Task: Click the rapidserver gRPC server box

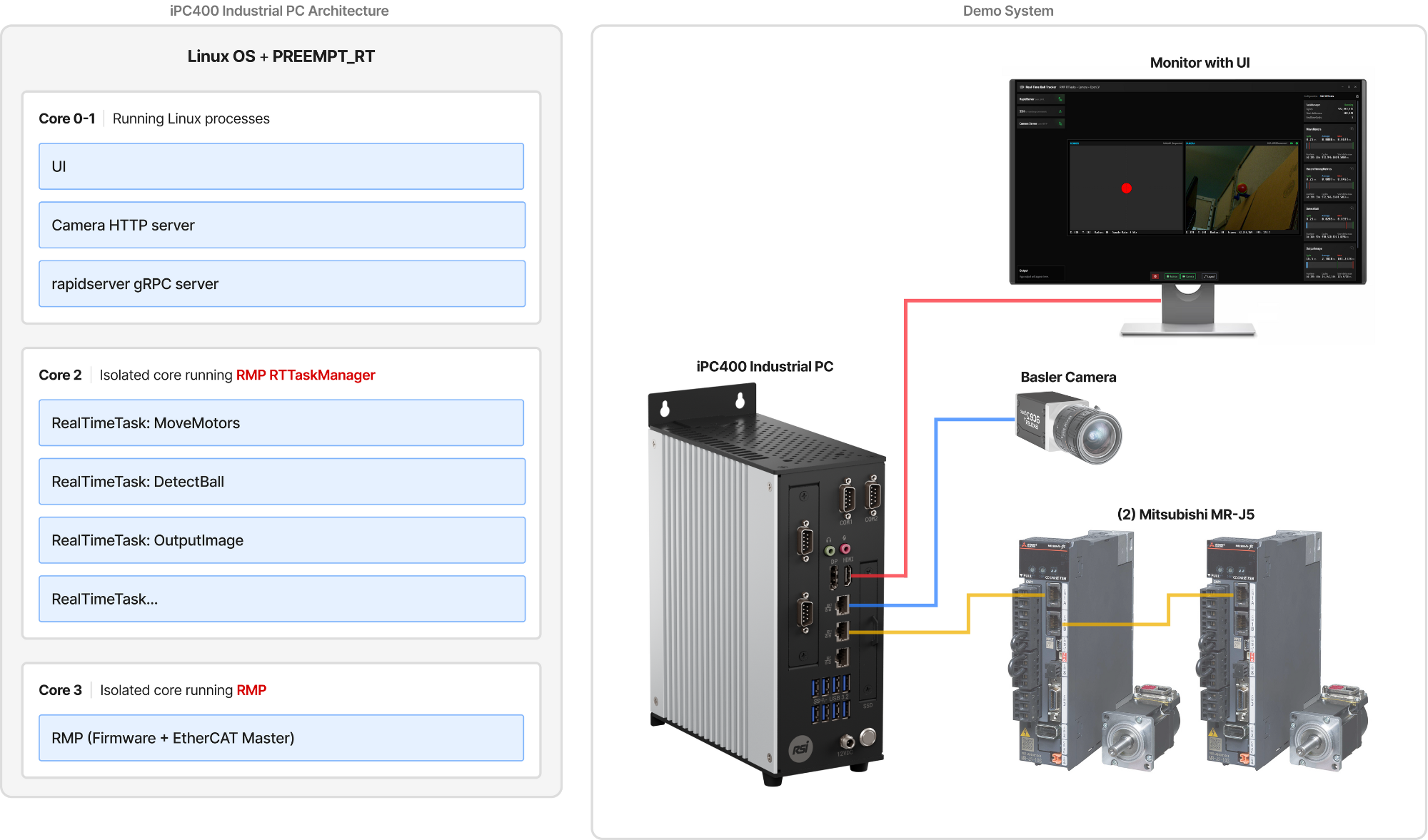Action: [x=281, y=284]
